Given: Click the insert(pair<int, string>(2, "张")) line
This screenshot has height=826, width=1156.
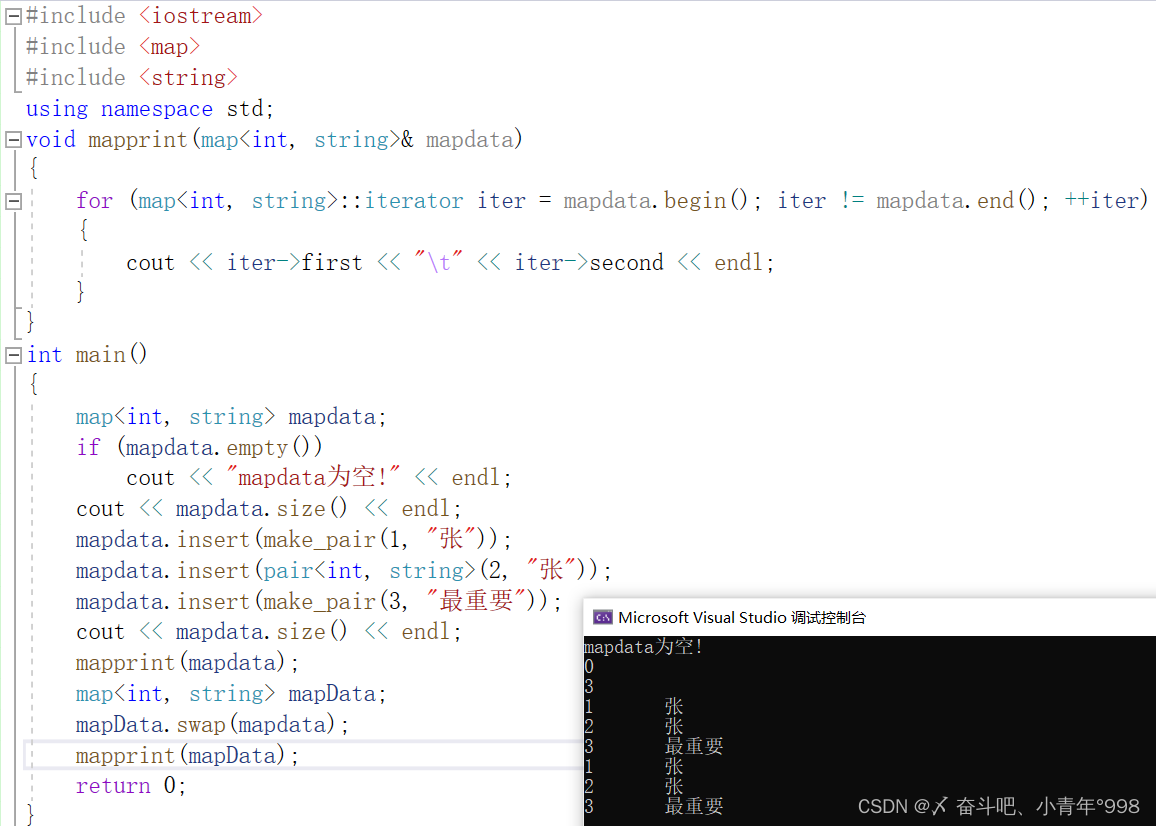Looking at the screenshot, I should (344, 570).
